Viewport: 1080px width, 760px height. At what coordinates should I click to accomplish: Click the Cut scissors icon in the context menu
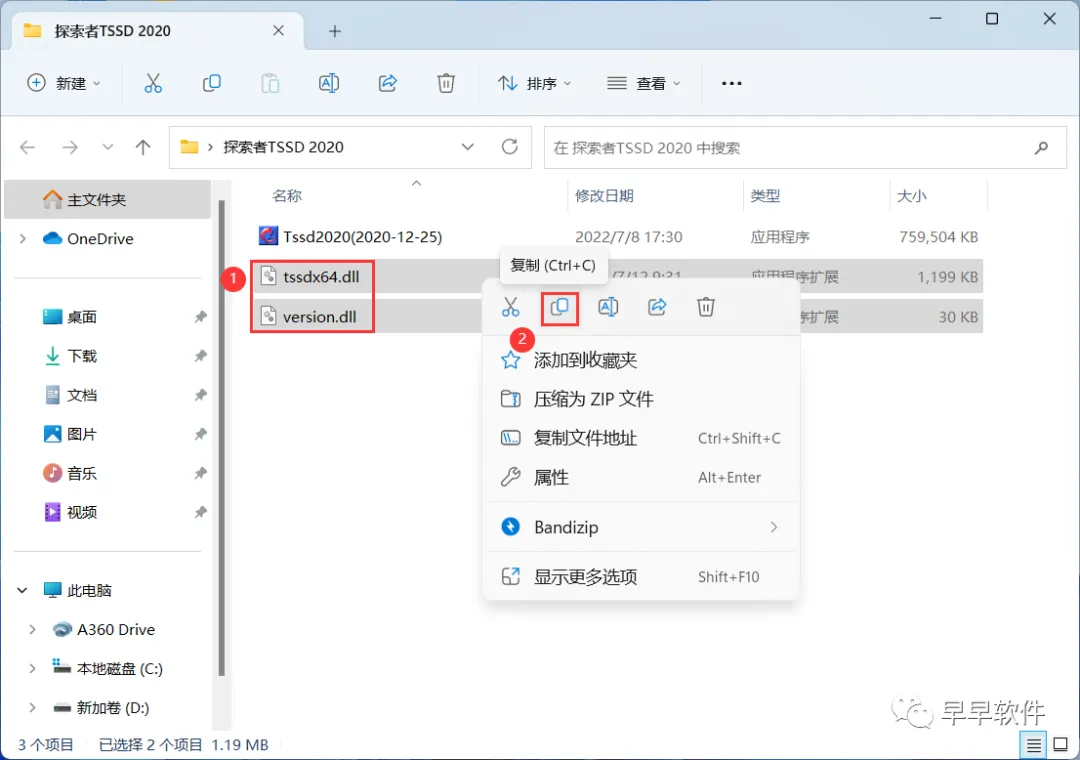(510, 307)
